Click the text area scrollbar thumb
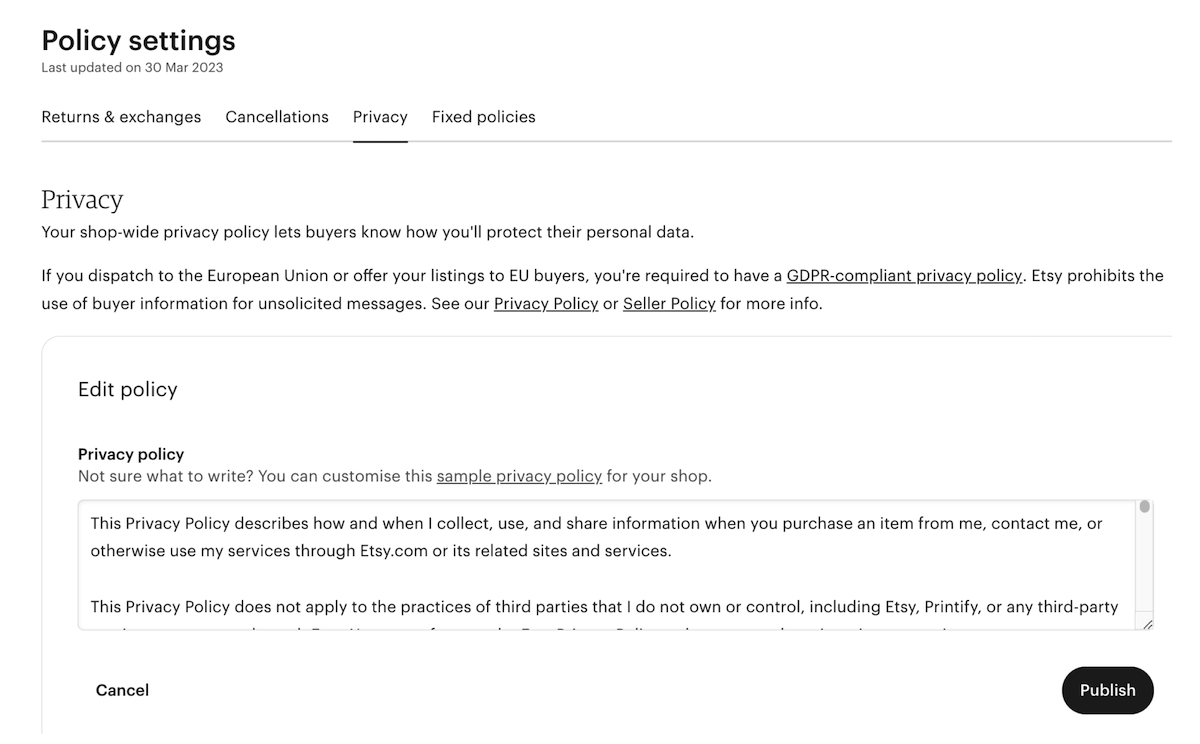The width and height of the screenshot is (1200, 744). (1145, 507)
